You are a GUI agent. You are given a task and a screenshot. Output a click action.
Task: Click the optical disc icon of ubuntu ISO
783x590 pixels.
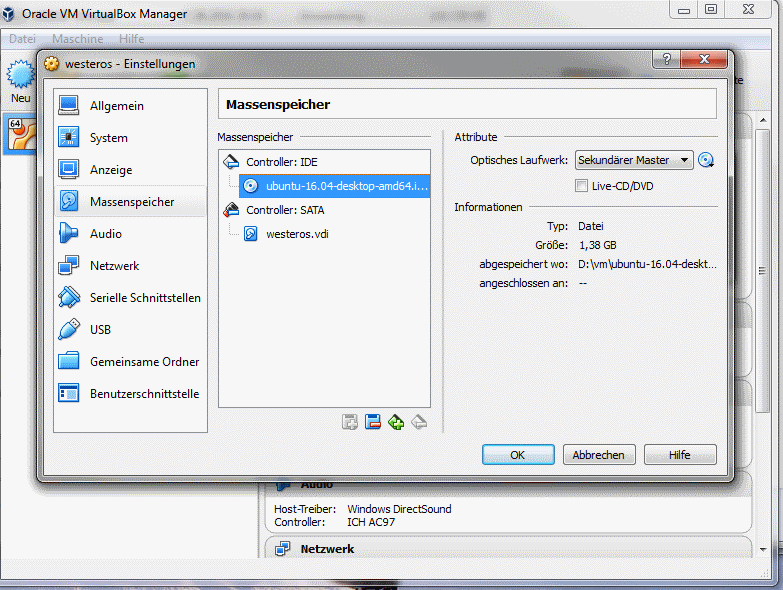pos(251,186)
